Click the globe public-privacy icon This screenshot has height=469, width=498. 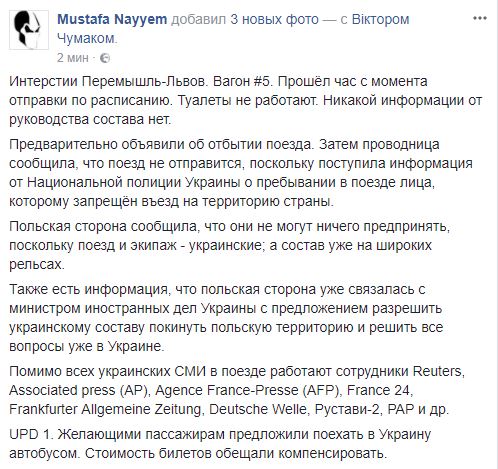[105, 58]
